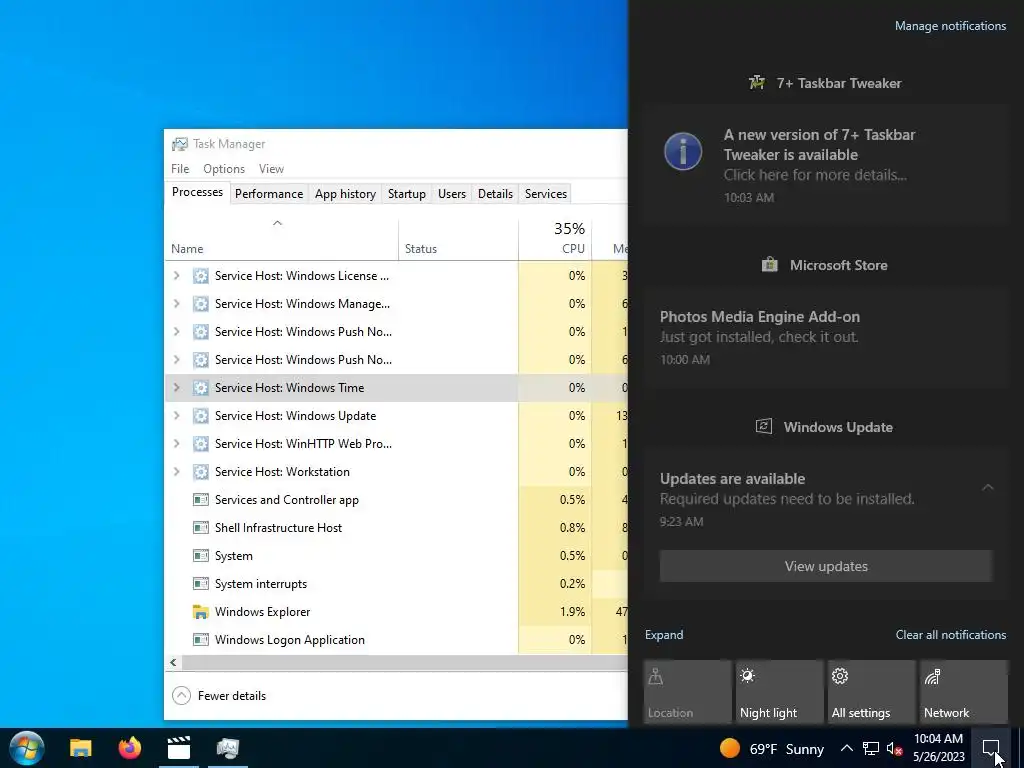Click the network tray icon
Image resolution: width=1024 pixels, height=768 pixels.
click(871, 748)
